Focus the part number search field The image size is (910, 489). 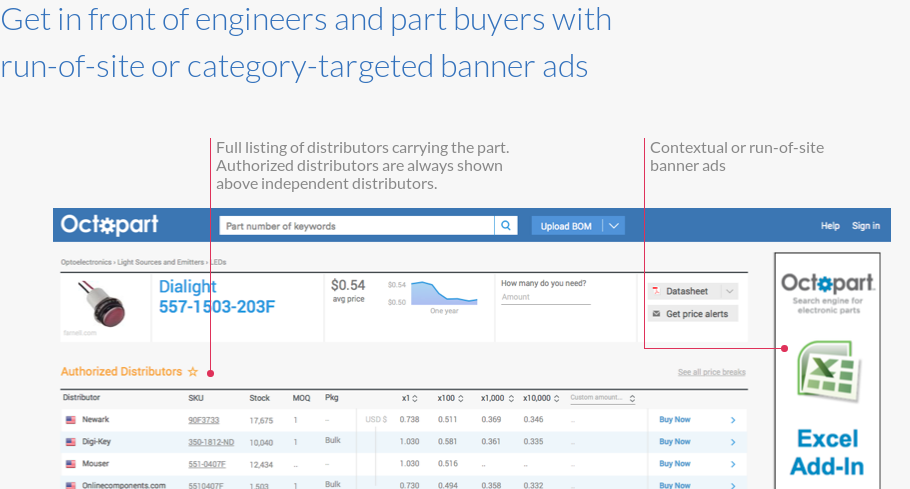pos(356,226)
